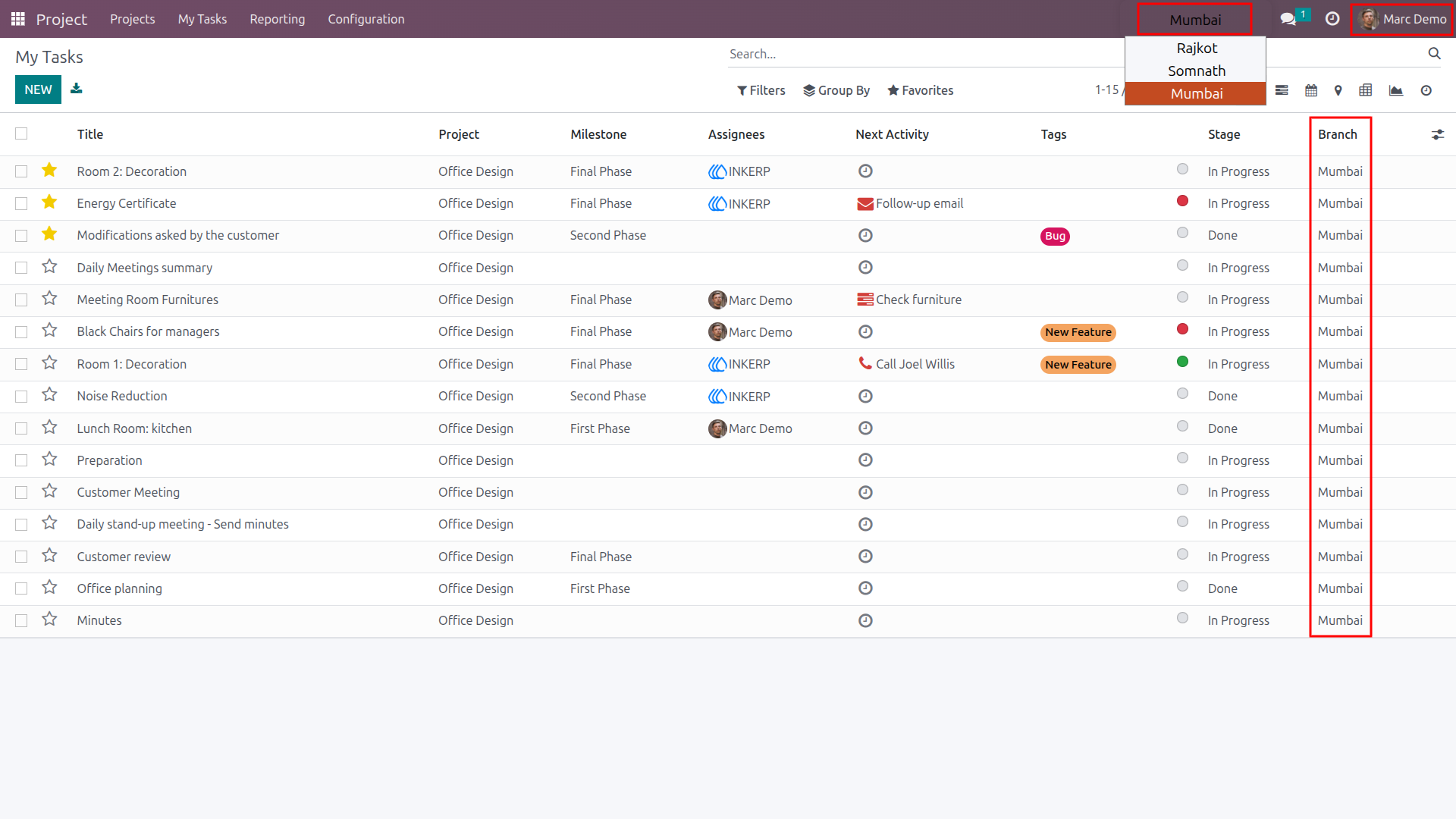The height and width of the screenshot is (819, 1456).
Task: Pick Somnath in the branch dropdown
Action: click(1196, 71)
